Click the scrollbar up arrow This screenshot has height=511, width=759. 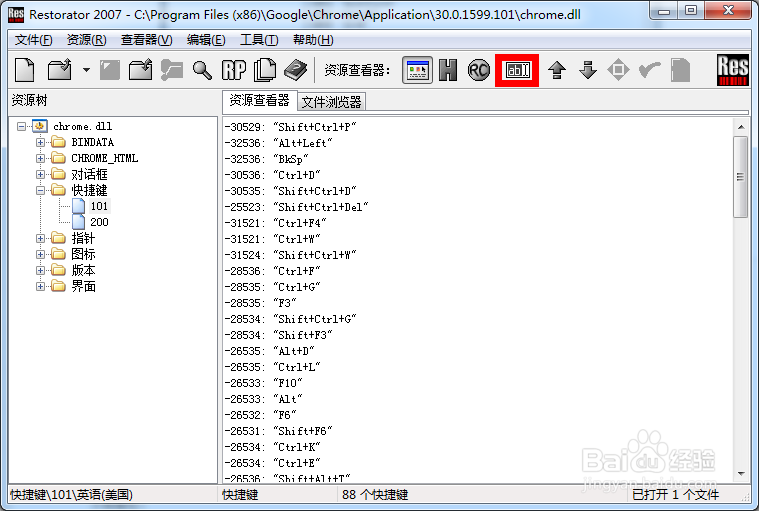point(741,127)
